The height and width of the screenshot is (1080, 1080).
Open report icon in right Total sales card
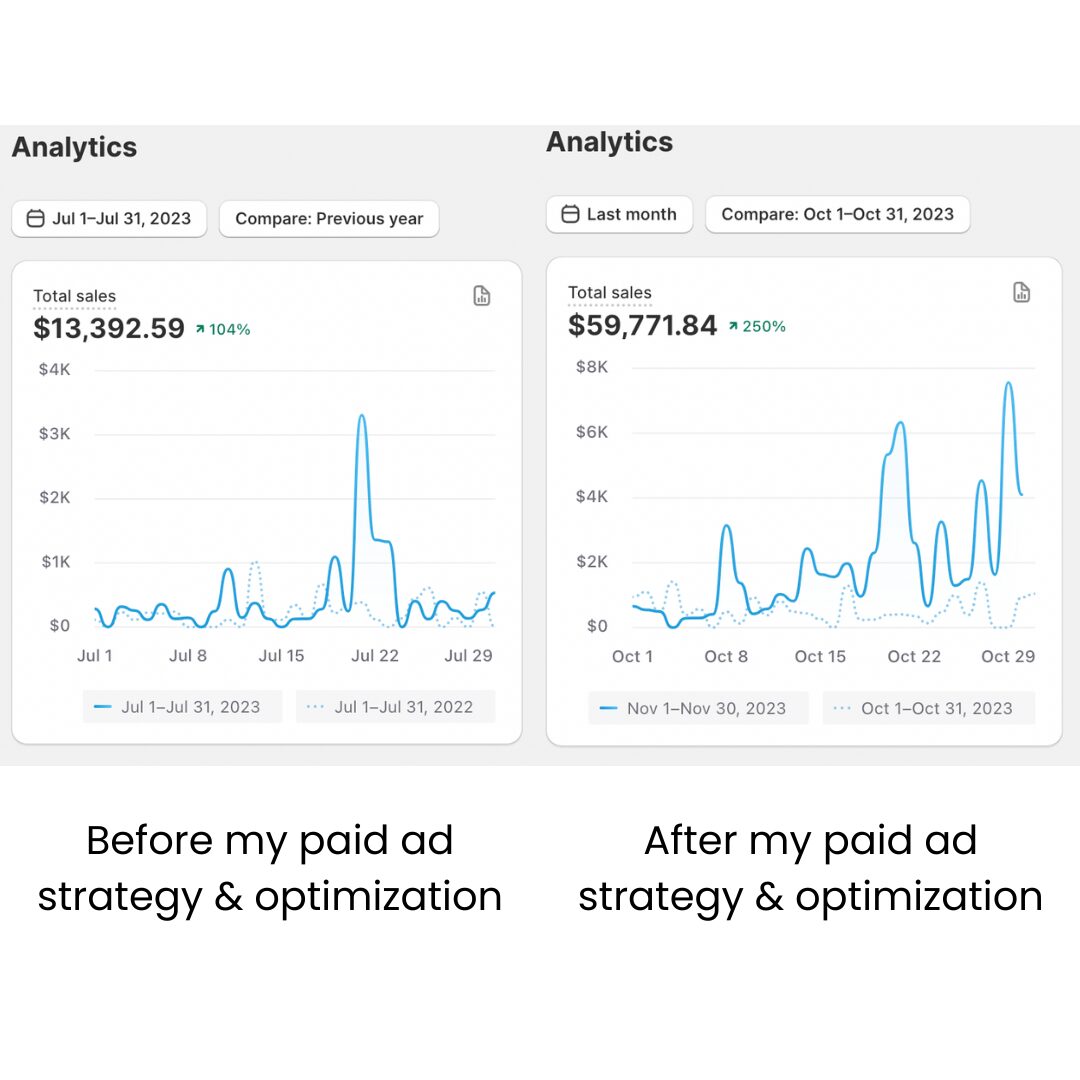(1021, 292)
